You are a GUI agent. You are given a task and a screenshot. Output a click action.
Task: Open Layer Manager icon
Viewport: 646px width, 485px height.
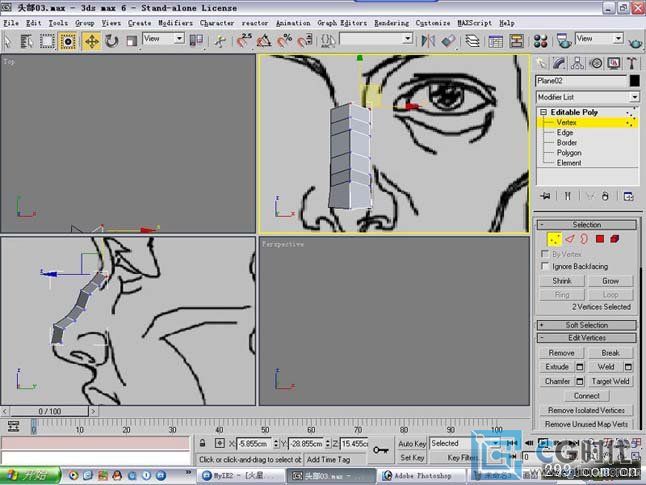tap(473, 41)
